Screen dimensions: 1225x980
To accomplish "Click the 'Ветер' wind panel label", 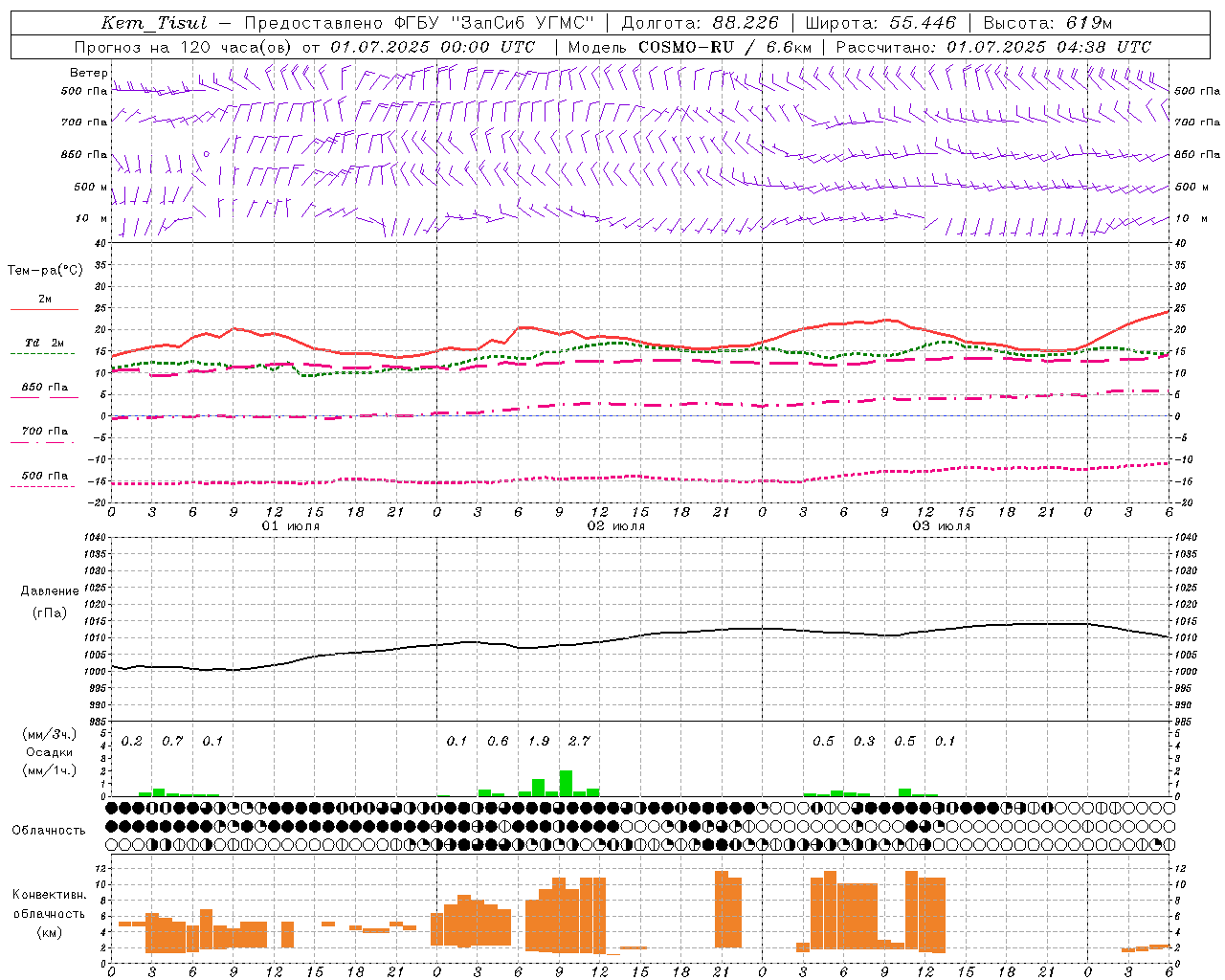I will click(88, 73).
